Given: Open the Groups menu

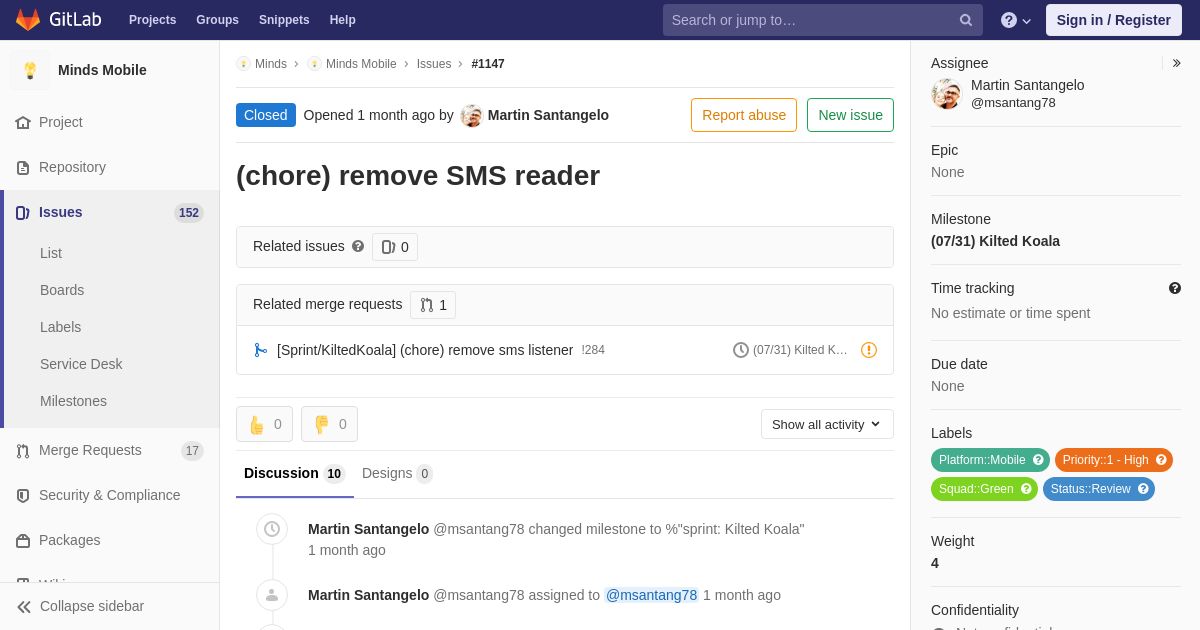Looking at the screenshot, I should (x=217, y=20).
